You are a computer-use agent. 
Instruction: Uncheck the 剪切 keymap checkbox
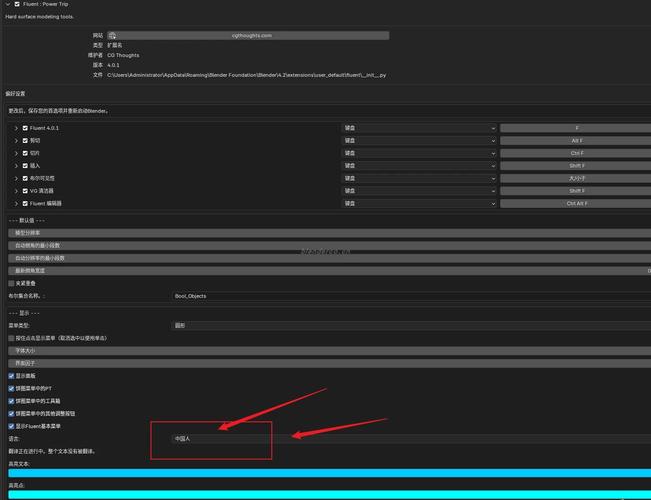point(25,140)
